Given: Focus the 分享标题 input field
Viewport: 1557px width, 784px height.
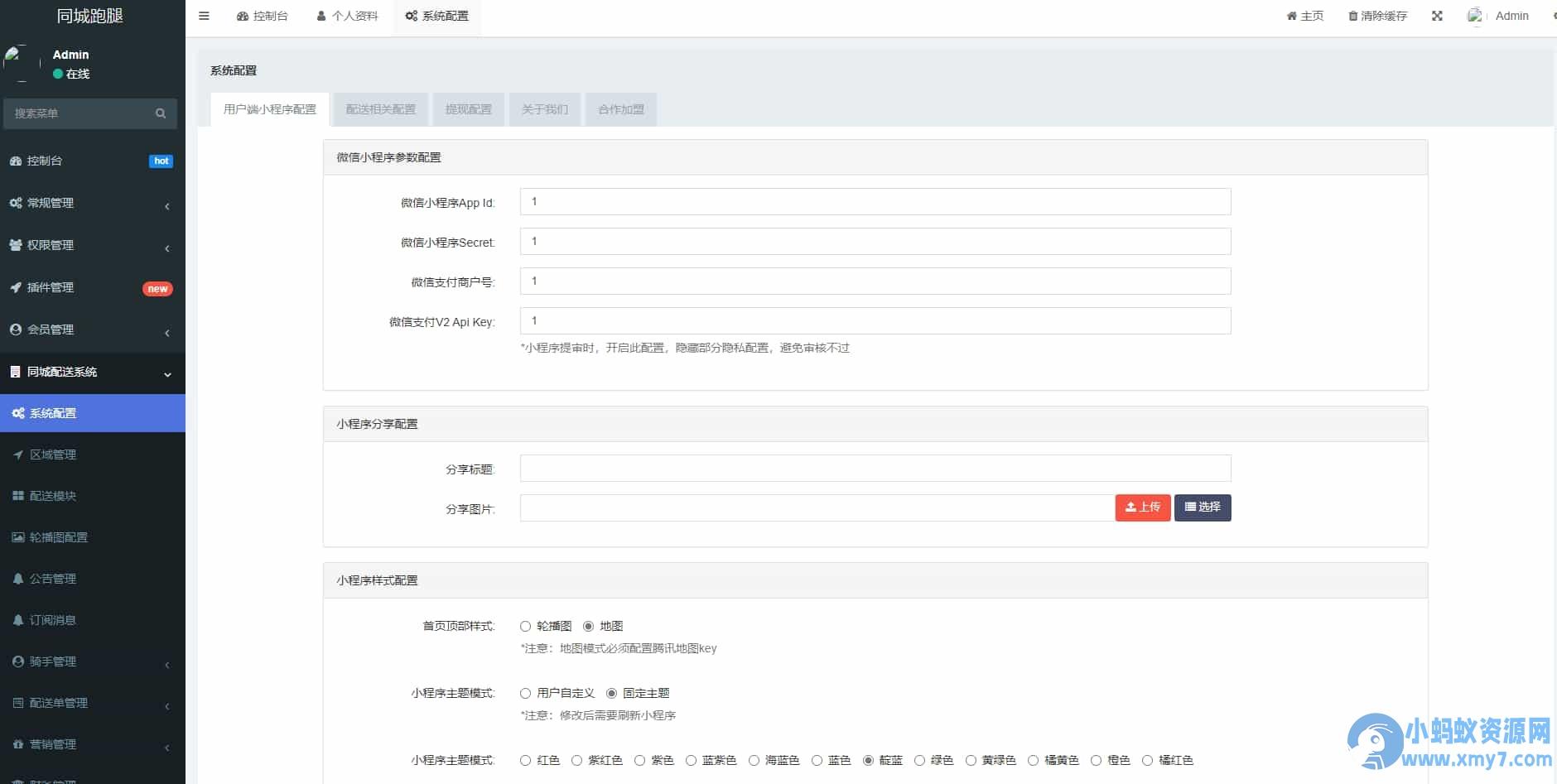Looking at the screenshot, I should (x=875, y=468).
